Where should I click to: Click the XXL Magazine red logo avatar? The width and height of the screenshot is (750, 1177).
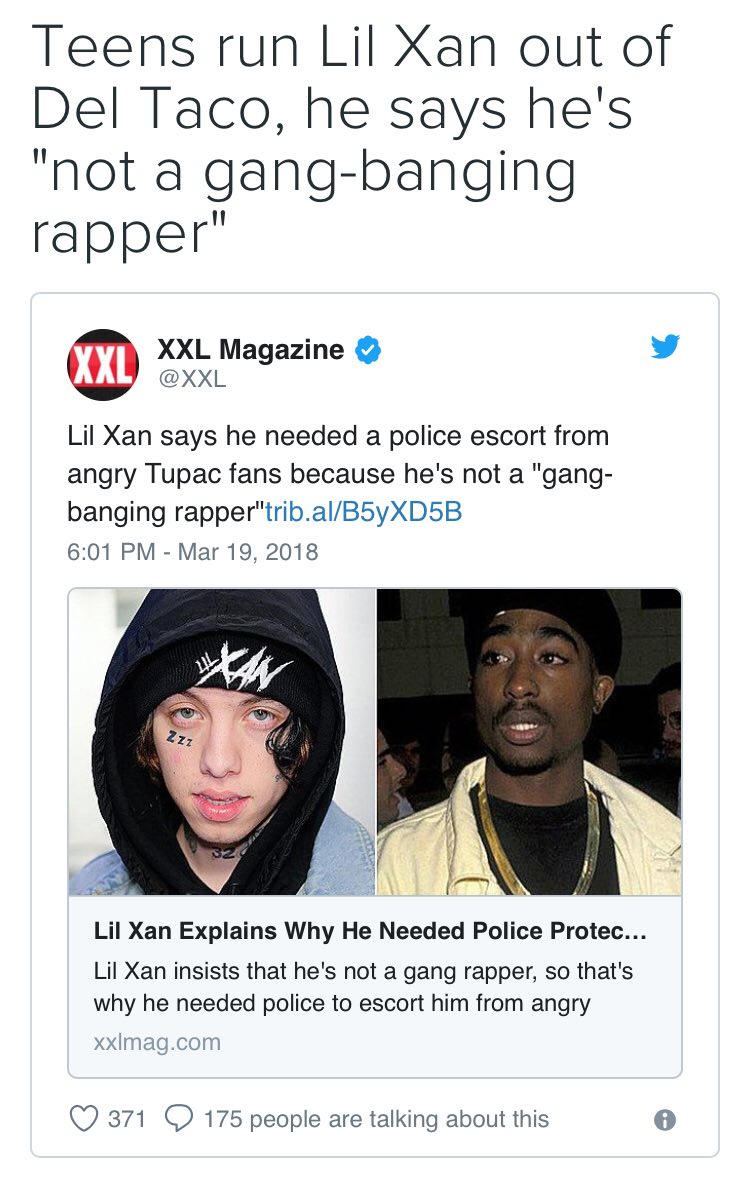(x=103, y=364)
